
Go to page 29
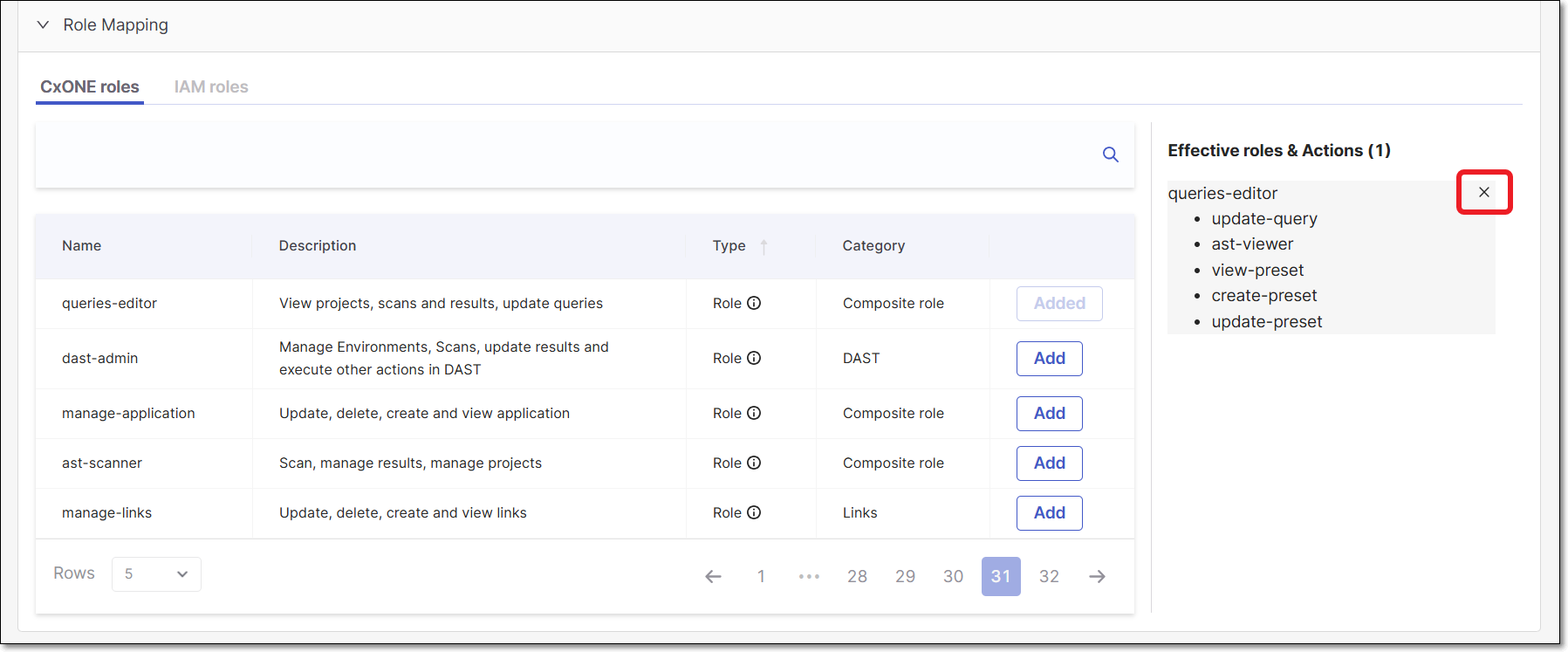pyautogui.click(x=905, y=576)
